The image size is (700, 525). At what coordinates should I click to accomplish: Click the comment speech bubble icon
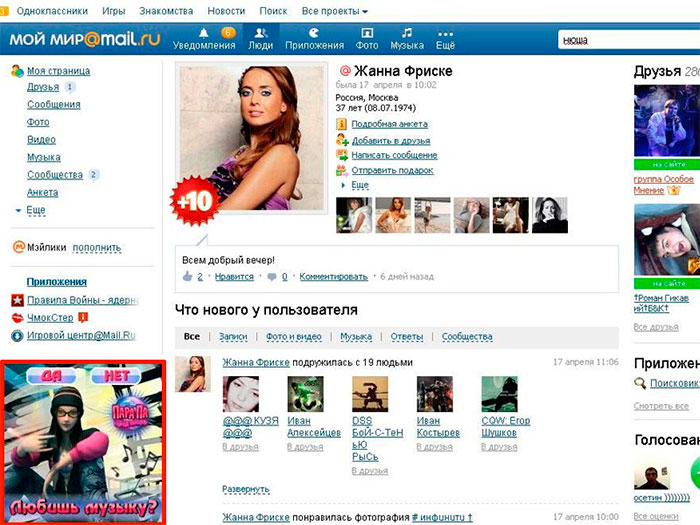271,277
